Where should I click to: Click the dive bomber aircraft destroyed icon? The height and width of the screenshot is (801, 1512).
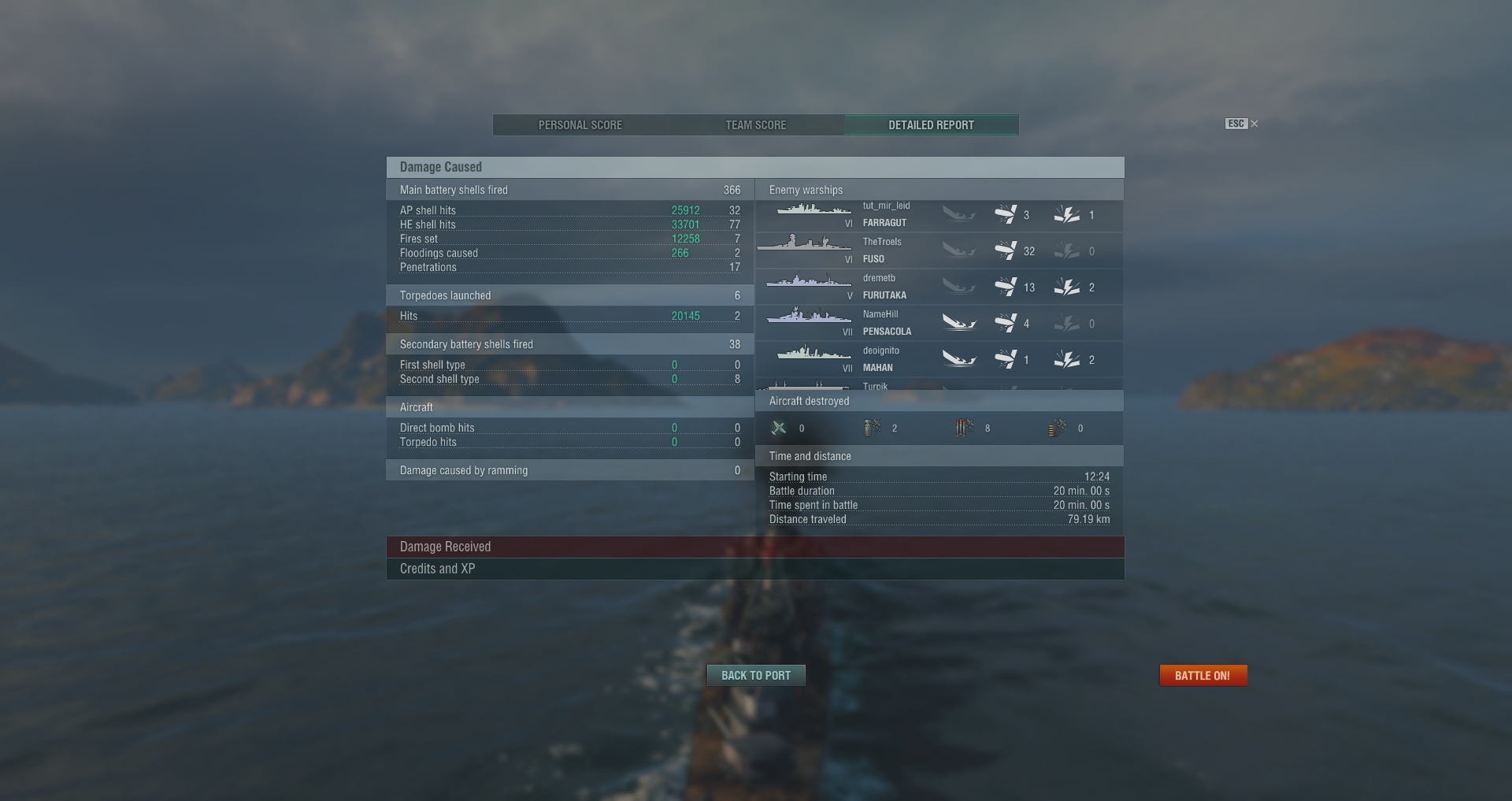coord(872,428)
